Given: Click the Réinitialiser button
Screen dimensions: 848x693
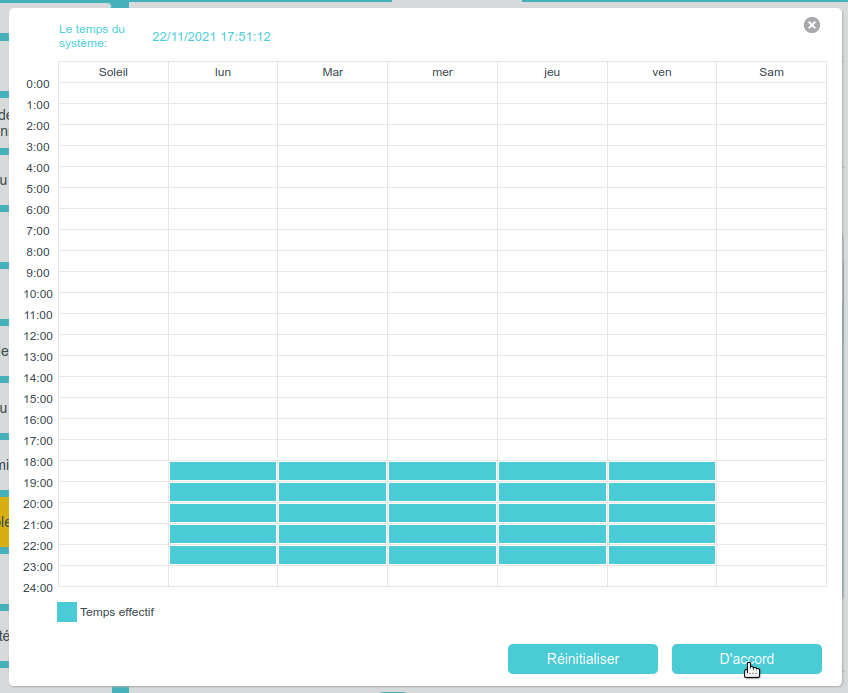Looking at the screenshot, I should coord(583,659).
